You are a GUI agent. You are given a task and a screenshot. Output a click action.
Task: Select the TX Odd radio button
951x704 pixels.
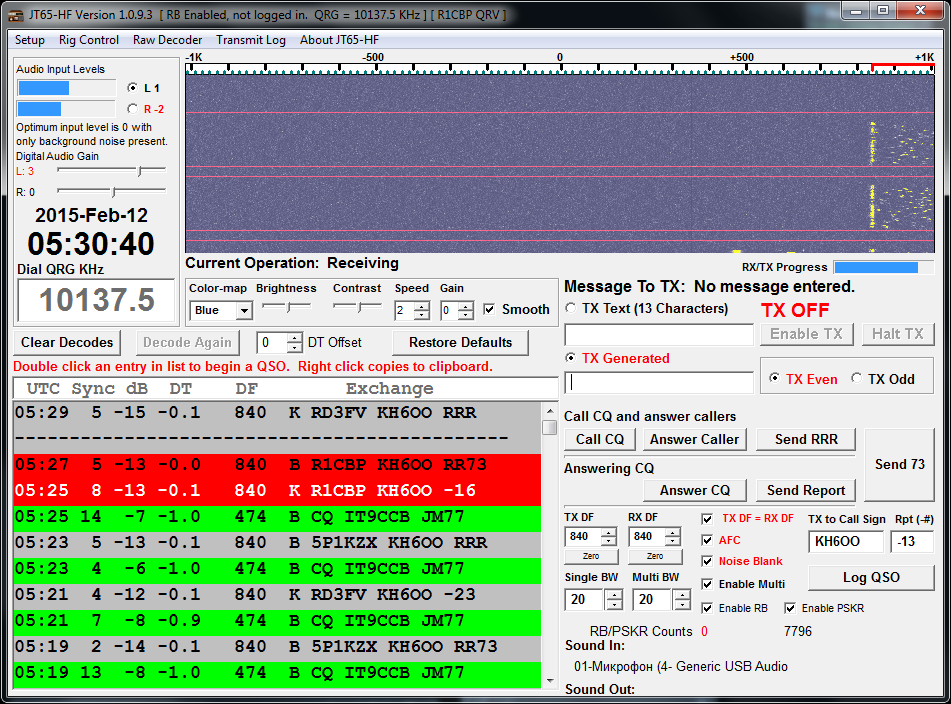857,379
